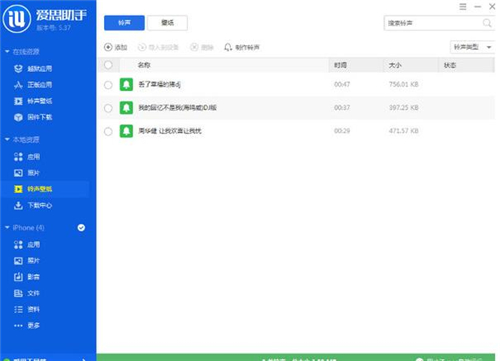Screen dimensions: 500x361
Task: Open 照片 under 本地资源
Action: coord(27,173)
